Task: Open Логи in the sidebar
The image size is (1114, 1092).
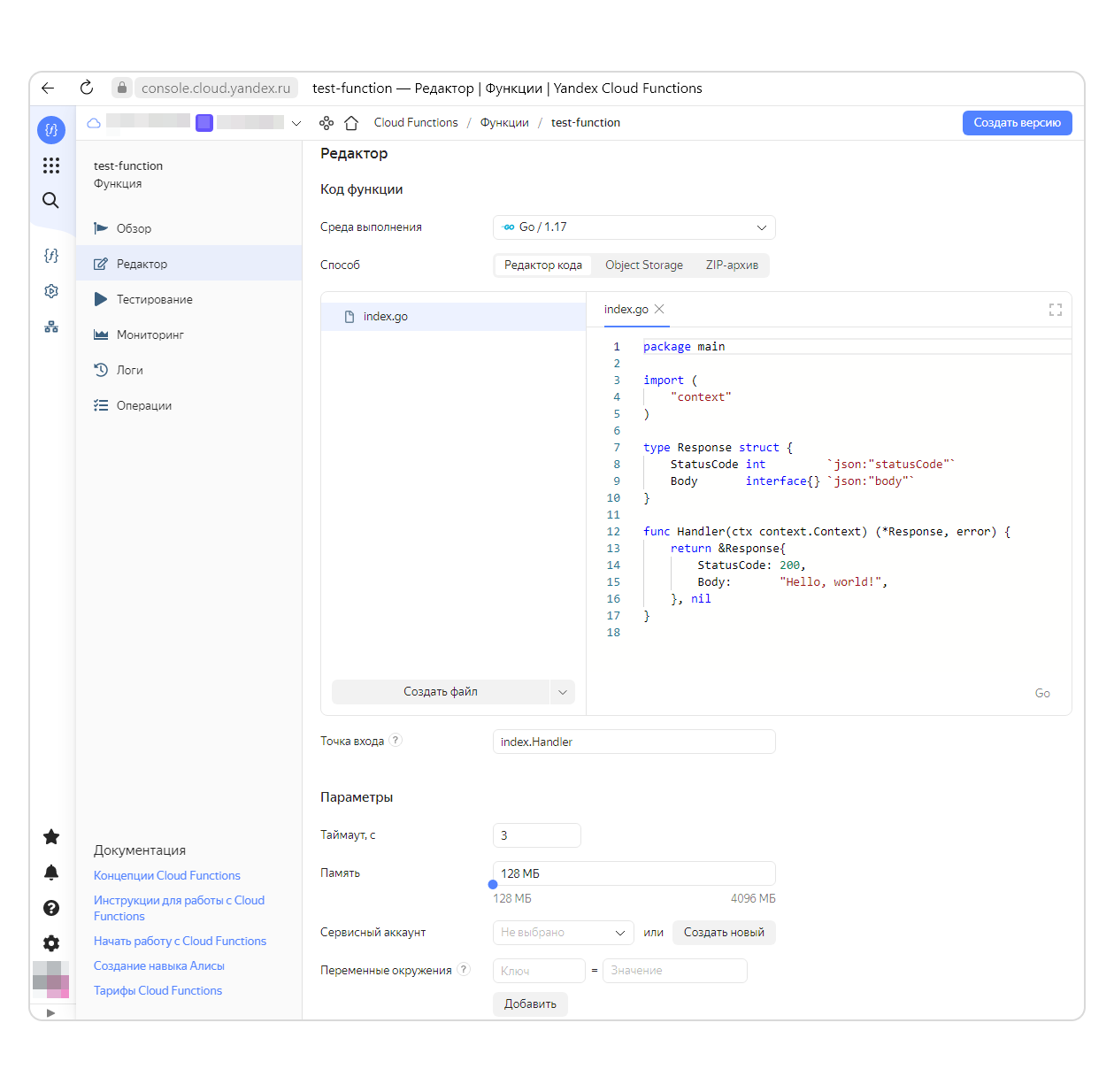Action: coord(188,370)
